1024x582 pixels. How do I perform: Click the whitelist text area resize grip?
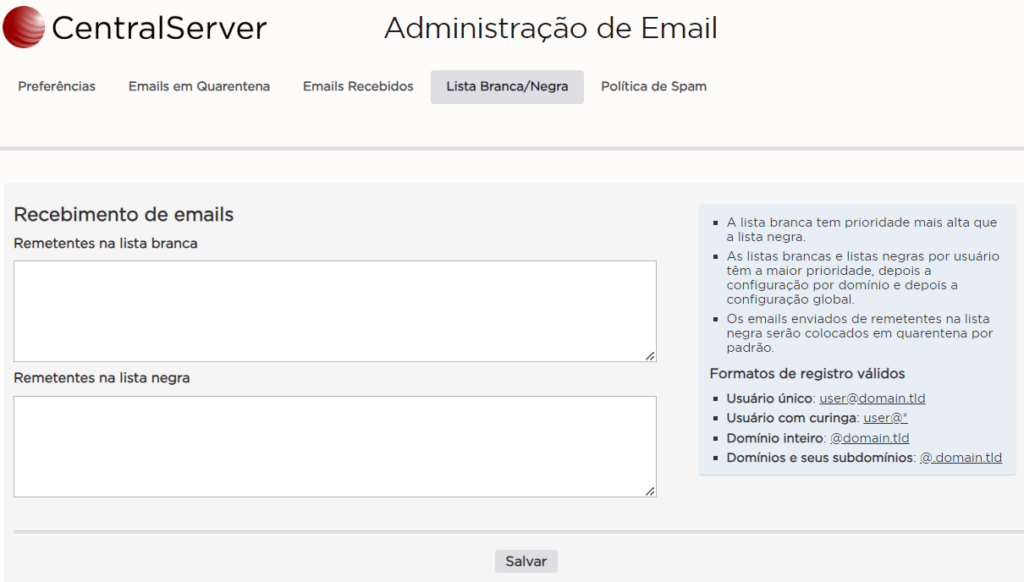[650, 355]
